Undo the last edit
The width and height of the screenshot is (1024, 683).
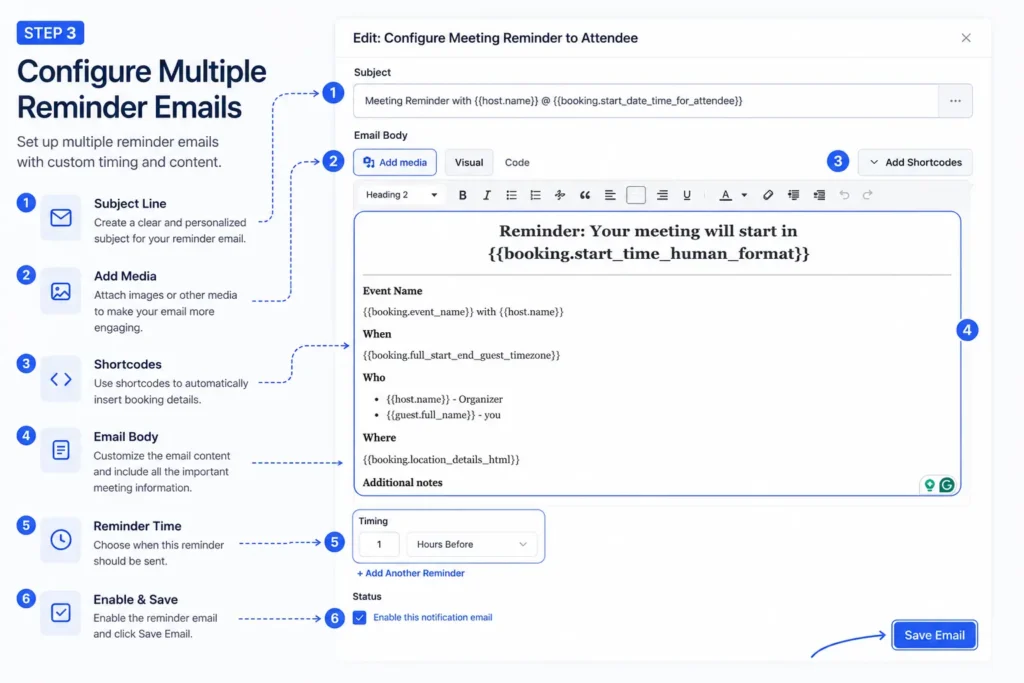(x=844, y=195)
